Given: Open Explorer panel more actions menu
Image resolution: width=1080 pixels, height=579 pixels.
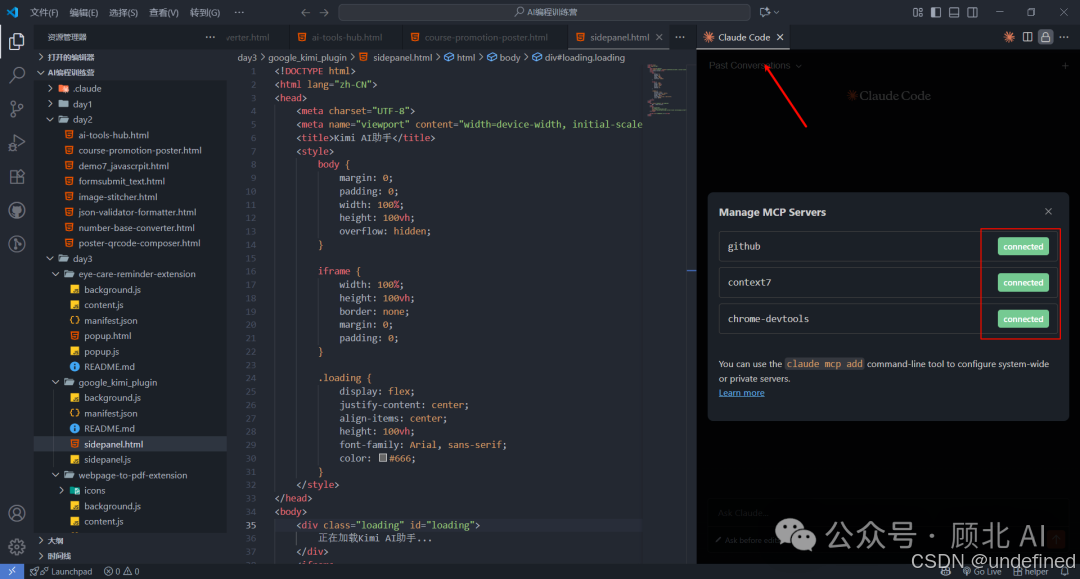Looking at the screenshot, I should point(210,37).
